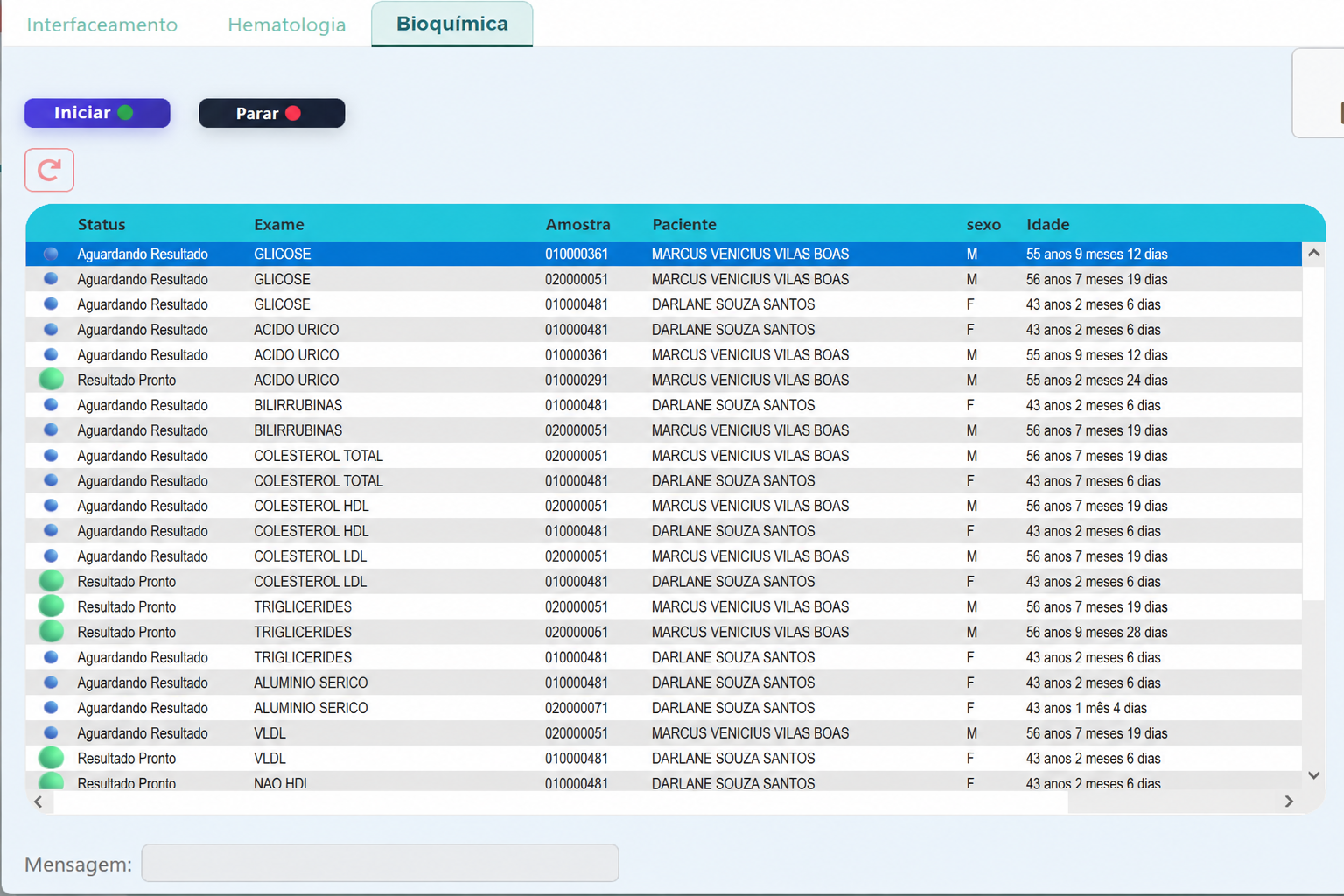Switch to the Hematologia tab
The image size is (1344, 896).
(286, 24)
